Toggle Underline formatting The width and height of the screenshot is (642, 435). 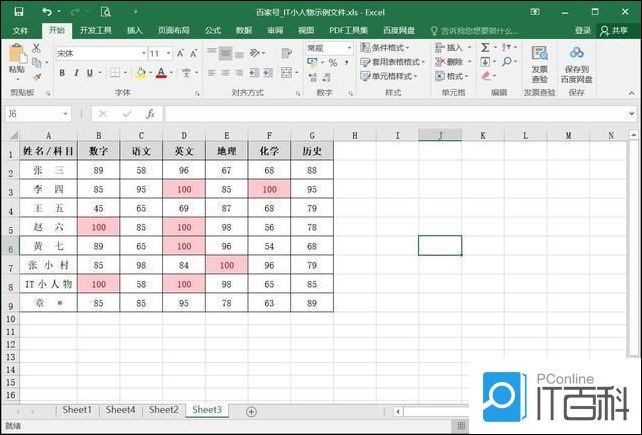pyautogui.click(x=90, y=73)
